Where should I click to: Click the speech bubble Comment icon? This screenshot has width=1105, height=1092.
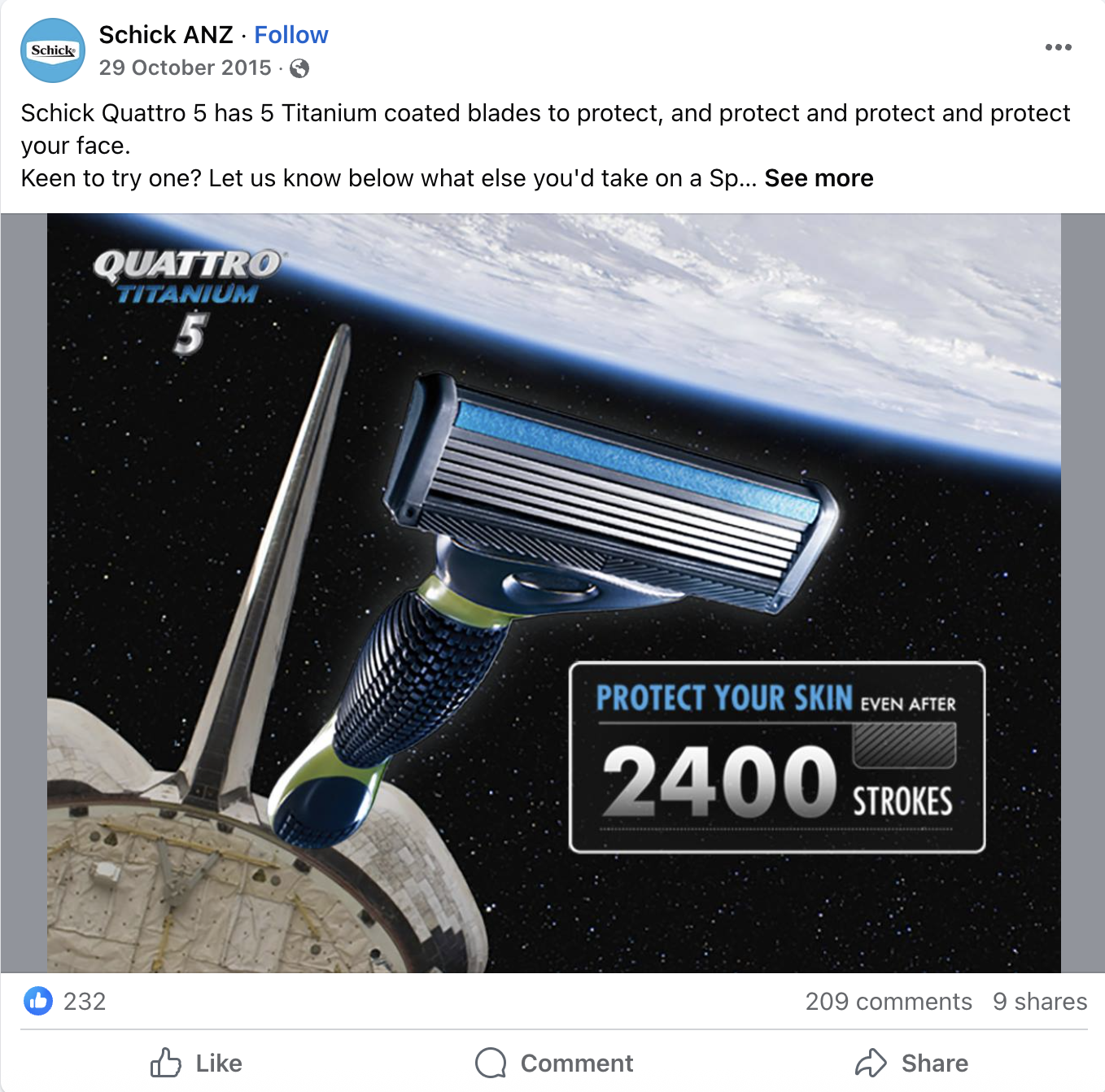[491, 1063]
